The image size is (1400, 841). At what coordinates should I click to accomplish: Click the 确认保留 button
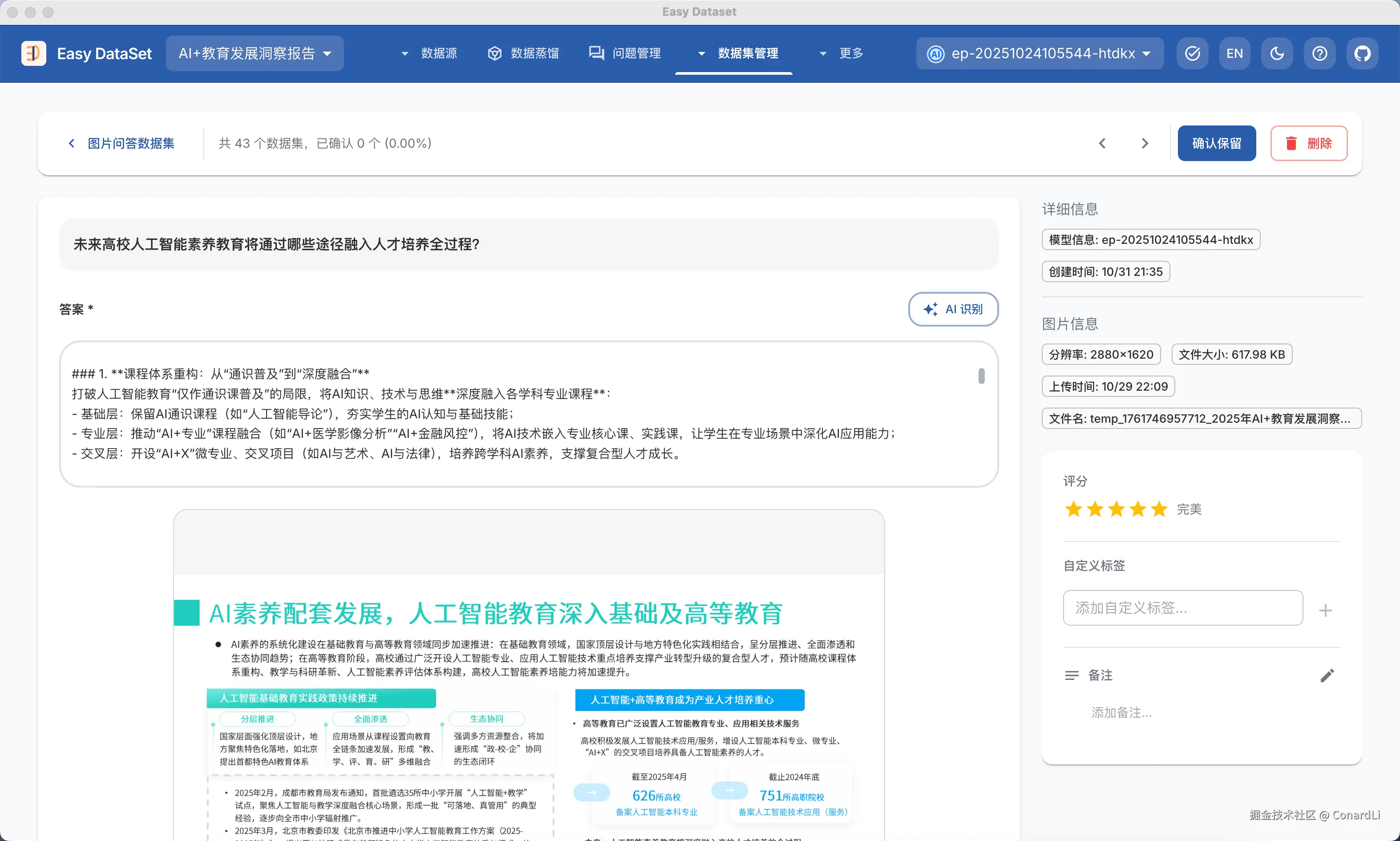1216,143
